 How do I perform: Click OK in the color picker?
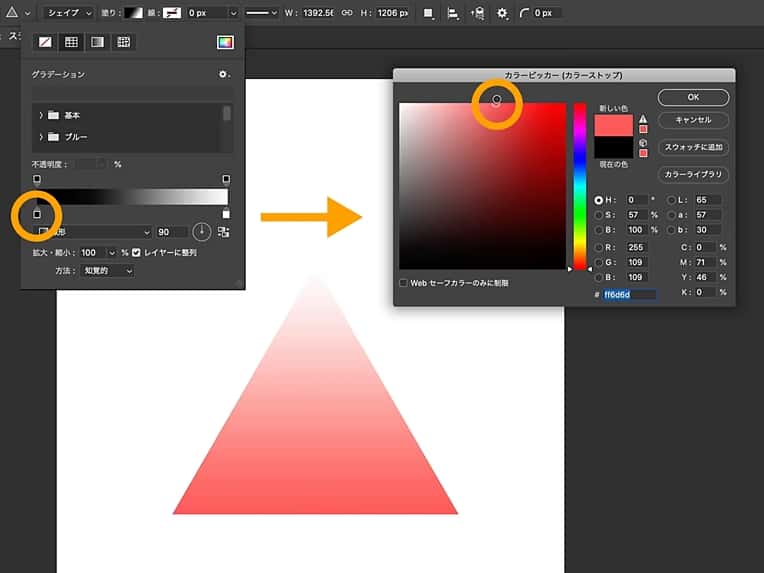693,97
